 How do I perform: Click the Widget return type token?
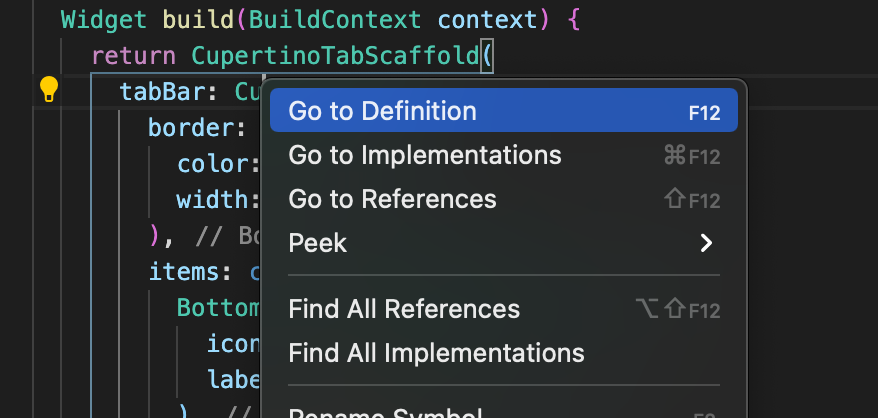click(x=104, y=20)
